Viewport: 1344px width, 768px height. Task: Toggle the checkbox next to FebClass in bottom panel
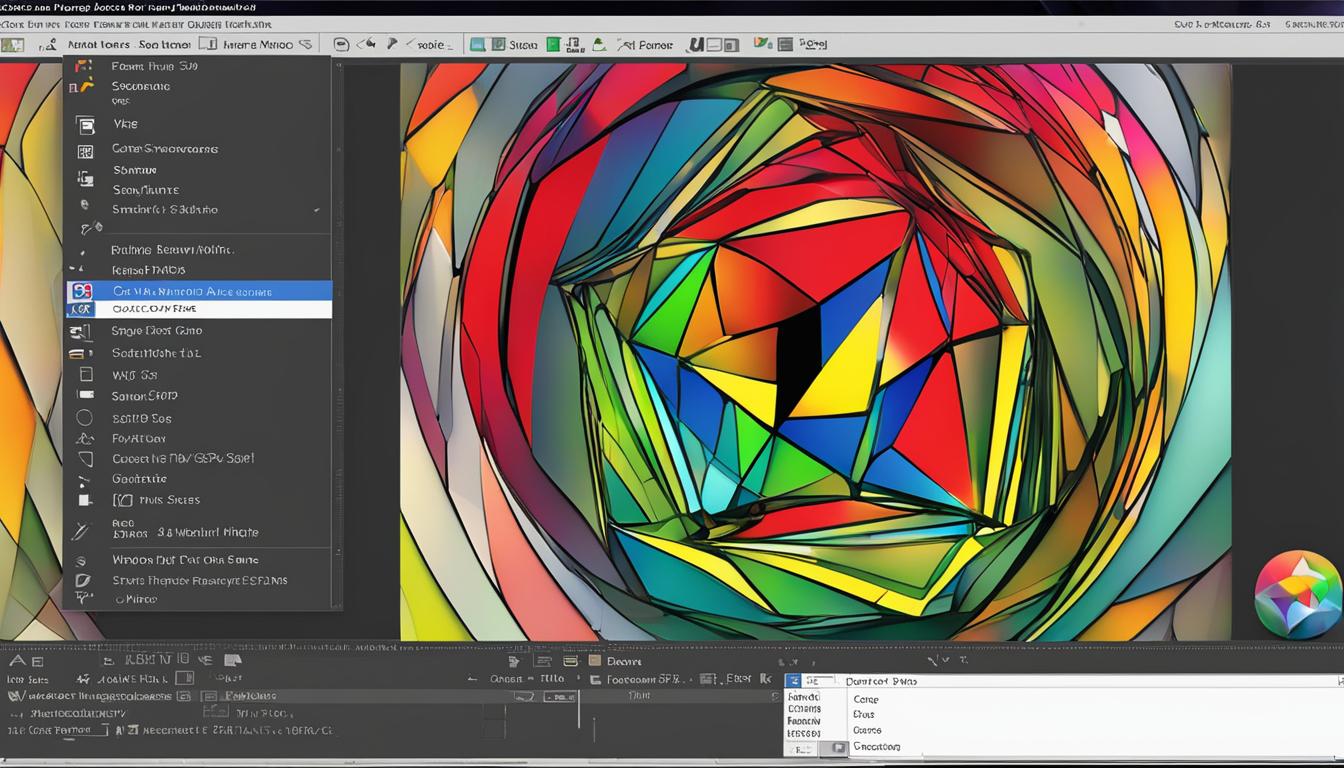[x=208, y=695]
